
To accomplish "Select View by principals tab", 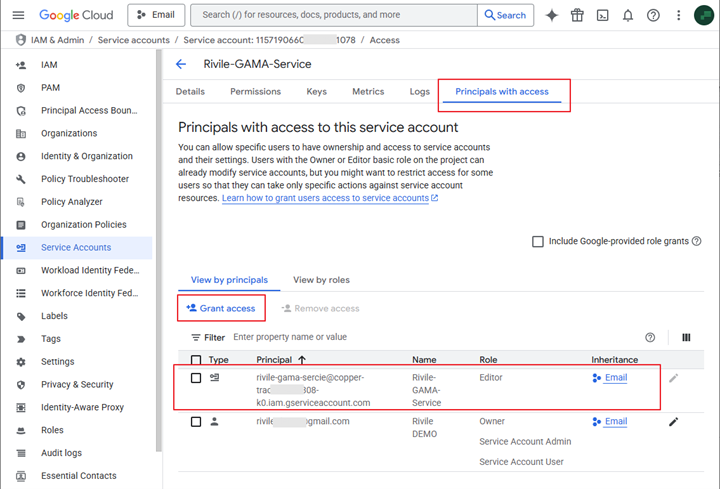I will (229, 280).
